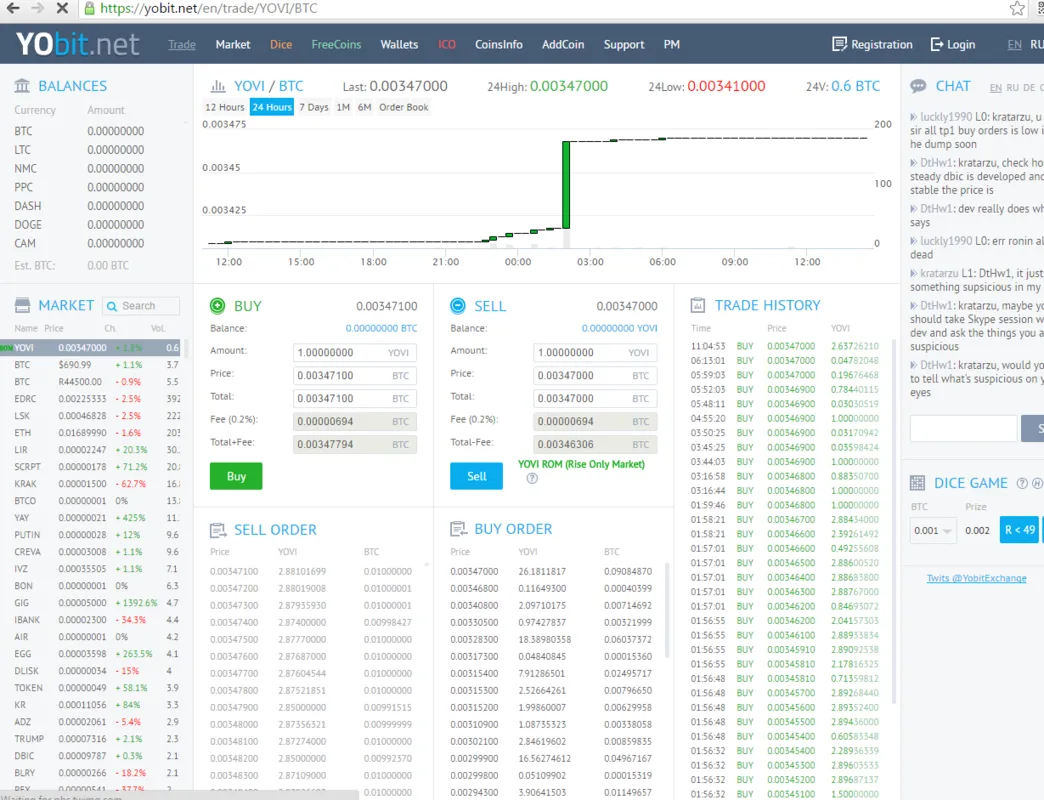The width and height of the screenshot is (1044, 800).
Task: Click the browser forward arrow
Action: [x=37, y=9]
